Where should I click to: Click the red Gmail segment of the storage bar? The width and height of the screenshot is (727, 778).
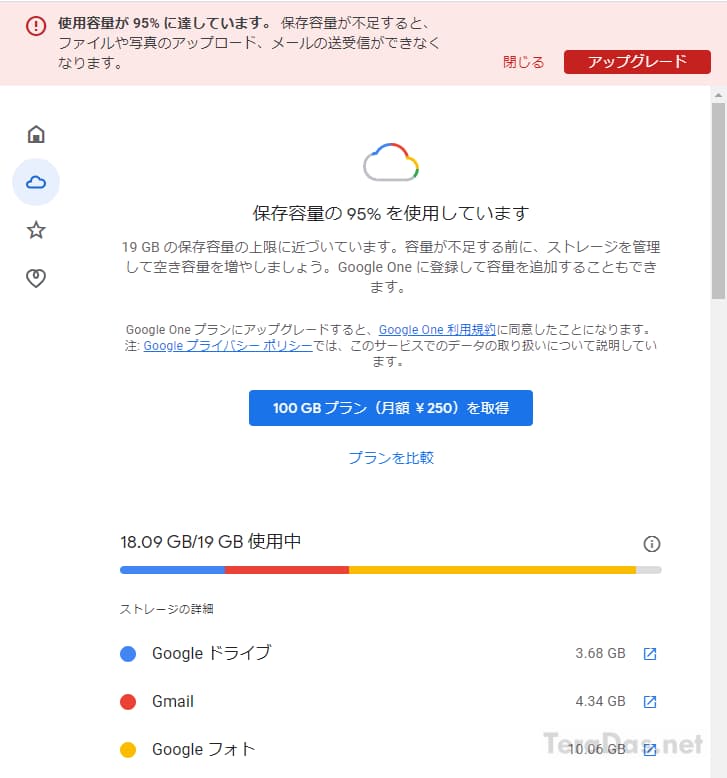(x=287, y=570)
